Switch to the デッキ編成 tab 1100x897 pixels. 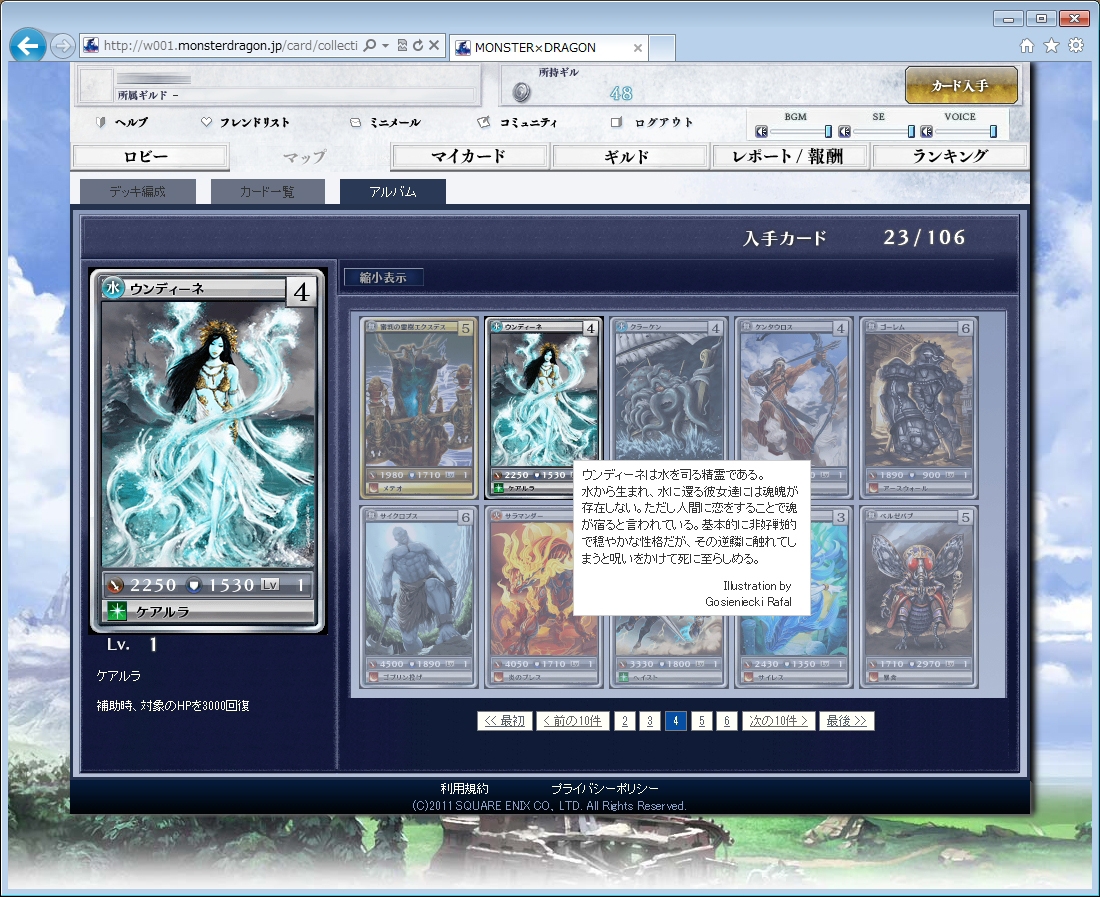138,191
